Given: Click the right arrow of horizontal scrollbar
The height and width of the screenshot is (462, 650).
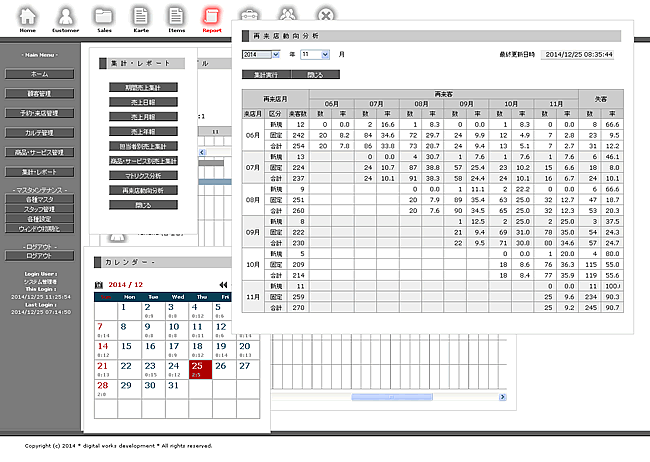Looking at the screenshot, I should (502, 397).
